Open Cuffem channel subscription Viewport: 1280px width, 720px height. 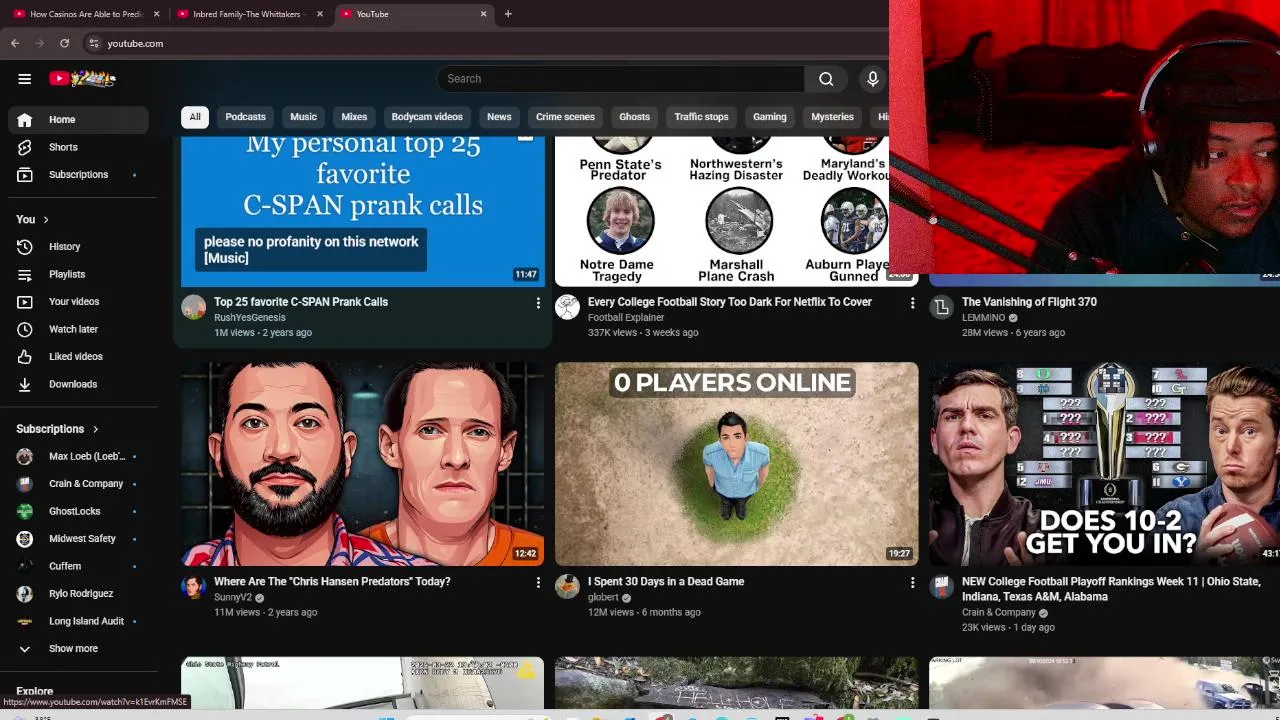click(78, 566)
